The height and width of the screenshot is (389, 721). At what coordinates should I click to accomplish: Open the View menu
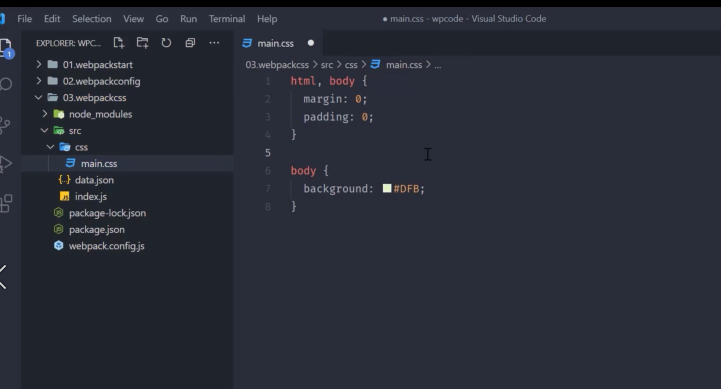pos(133,19)
